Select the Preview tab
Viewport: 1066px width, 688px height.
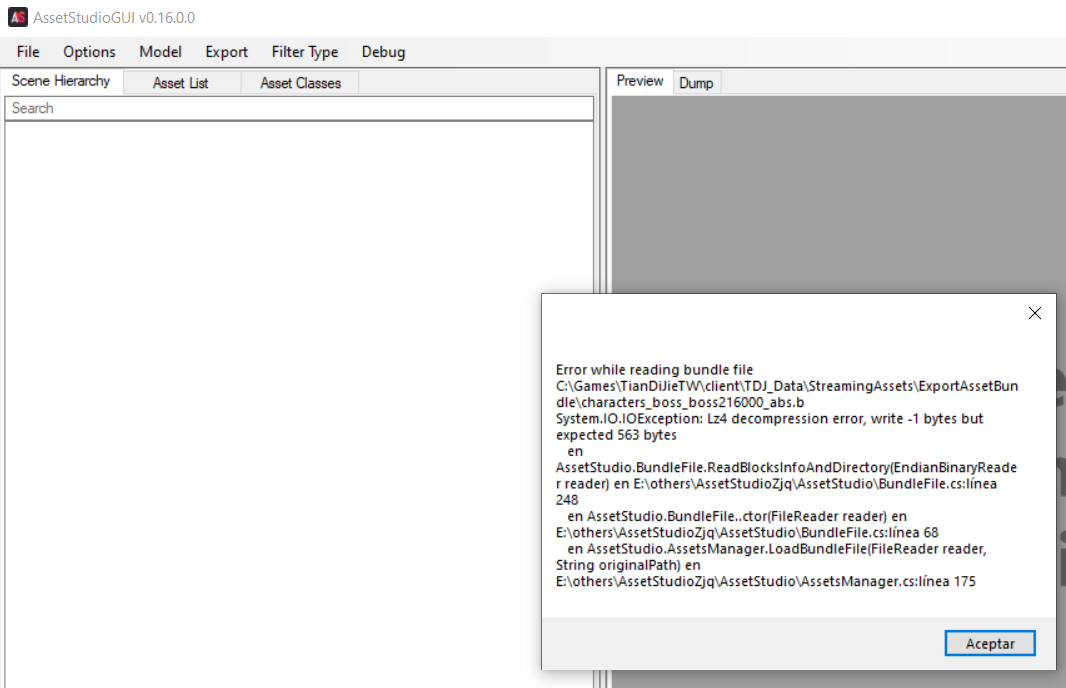[639, 80]
